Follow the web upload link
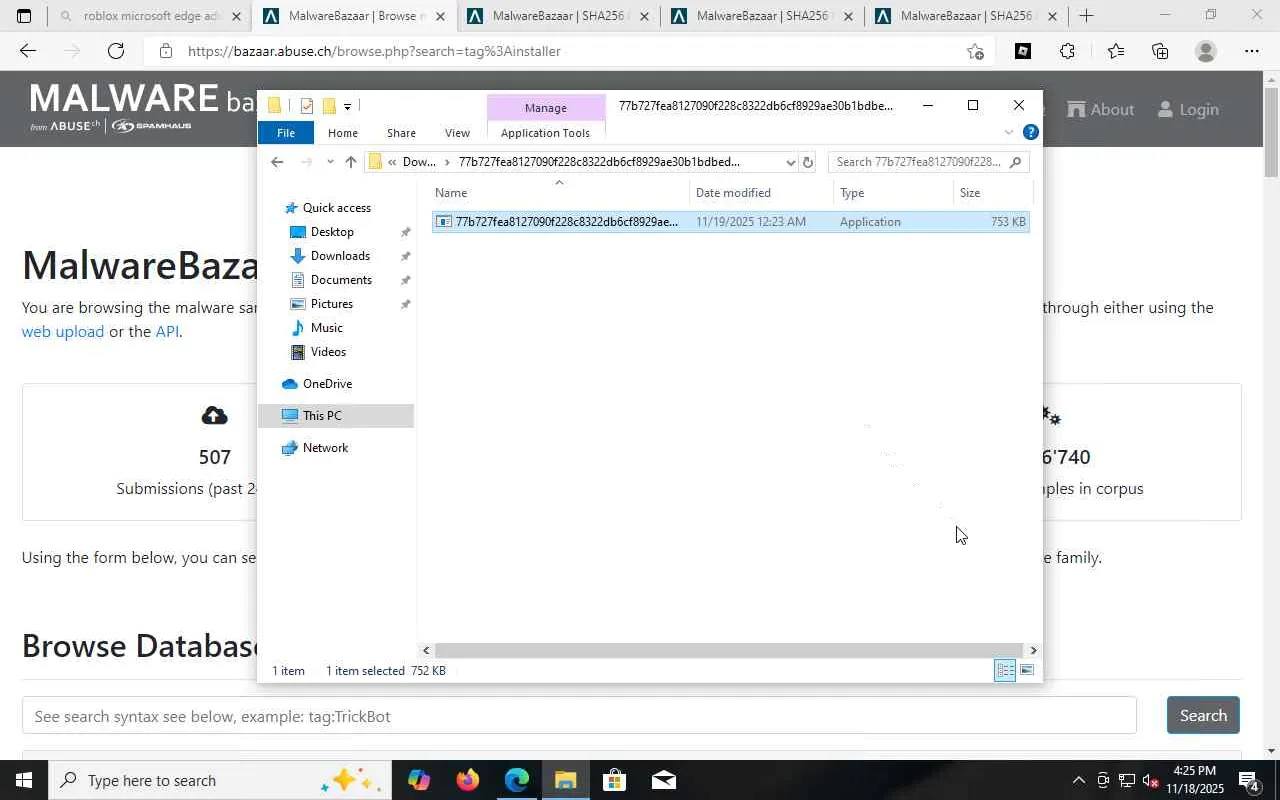This screenshot has width=1280, height=800. [x=63, y=332]
